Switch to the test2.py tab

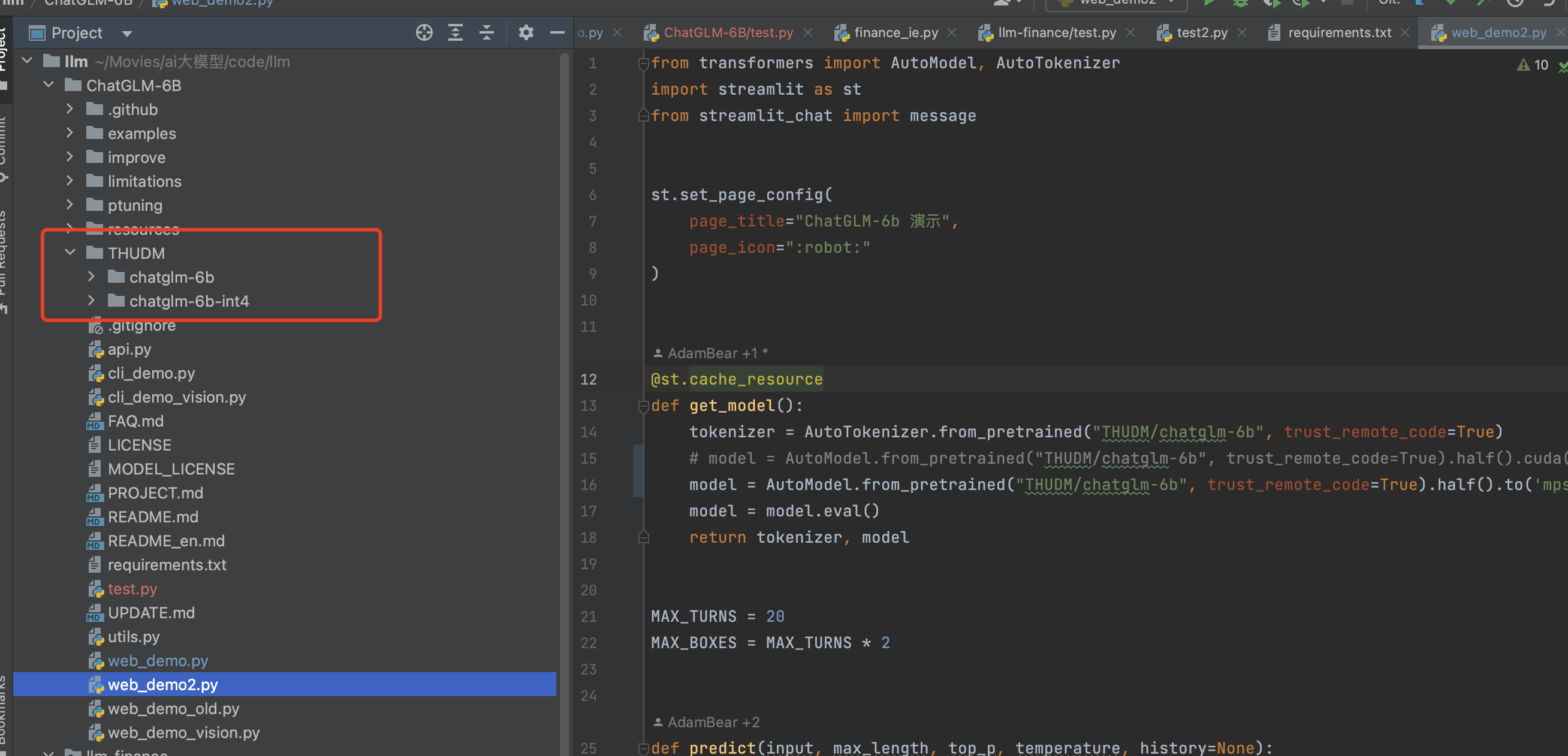click(x=1201, y=33)
